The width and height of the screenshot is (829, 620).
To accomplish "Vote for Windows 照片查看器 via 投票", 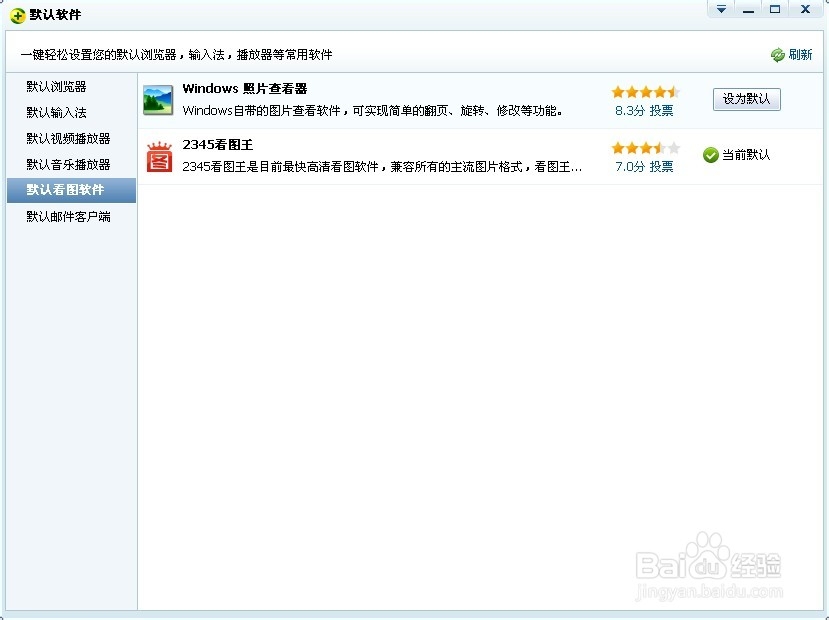I will [661, 111].
